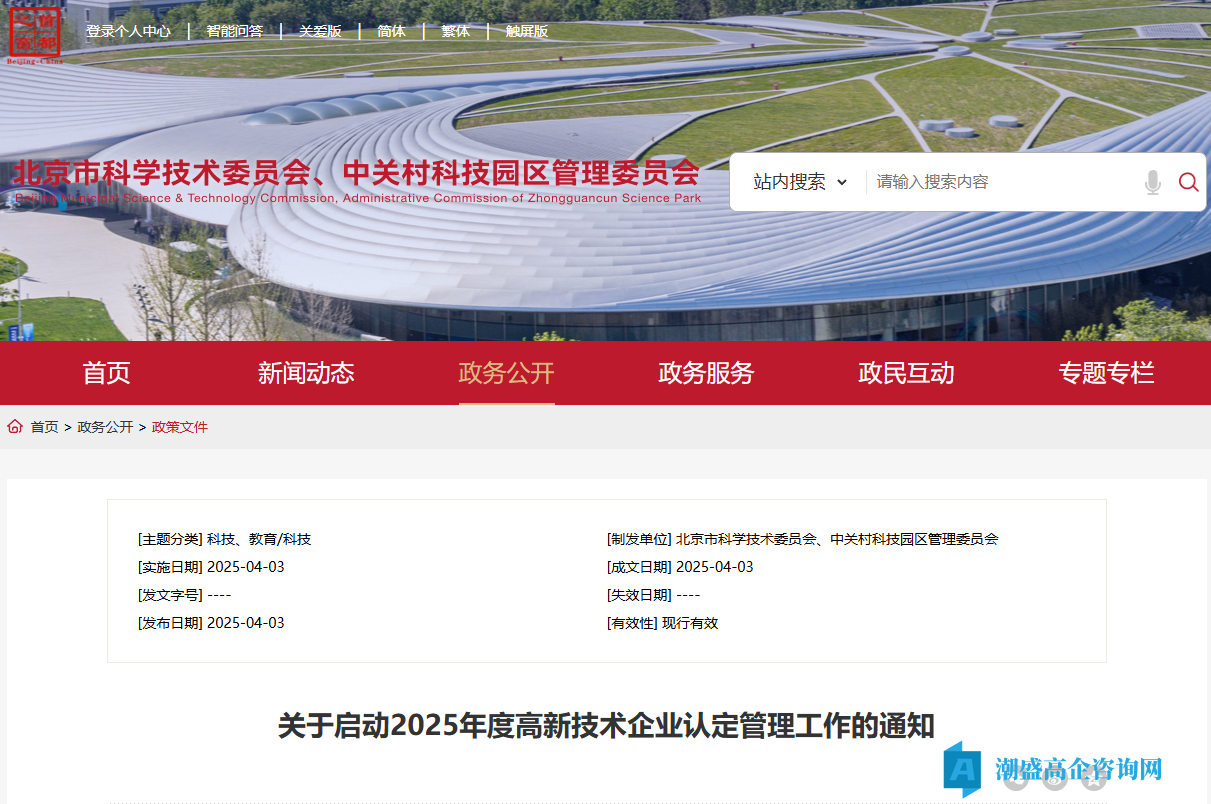
Task: Click the home icon in breadcrumb
Action: pos(15,427)
